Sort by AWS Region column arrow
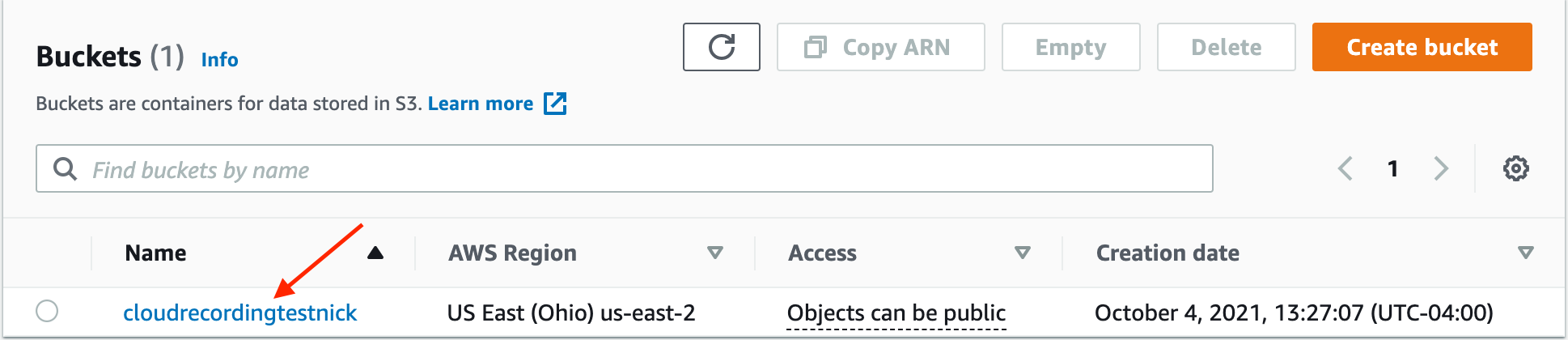 coord(714,253)
